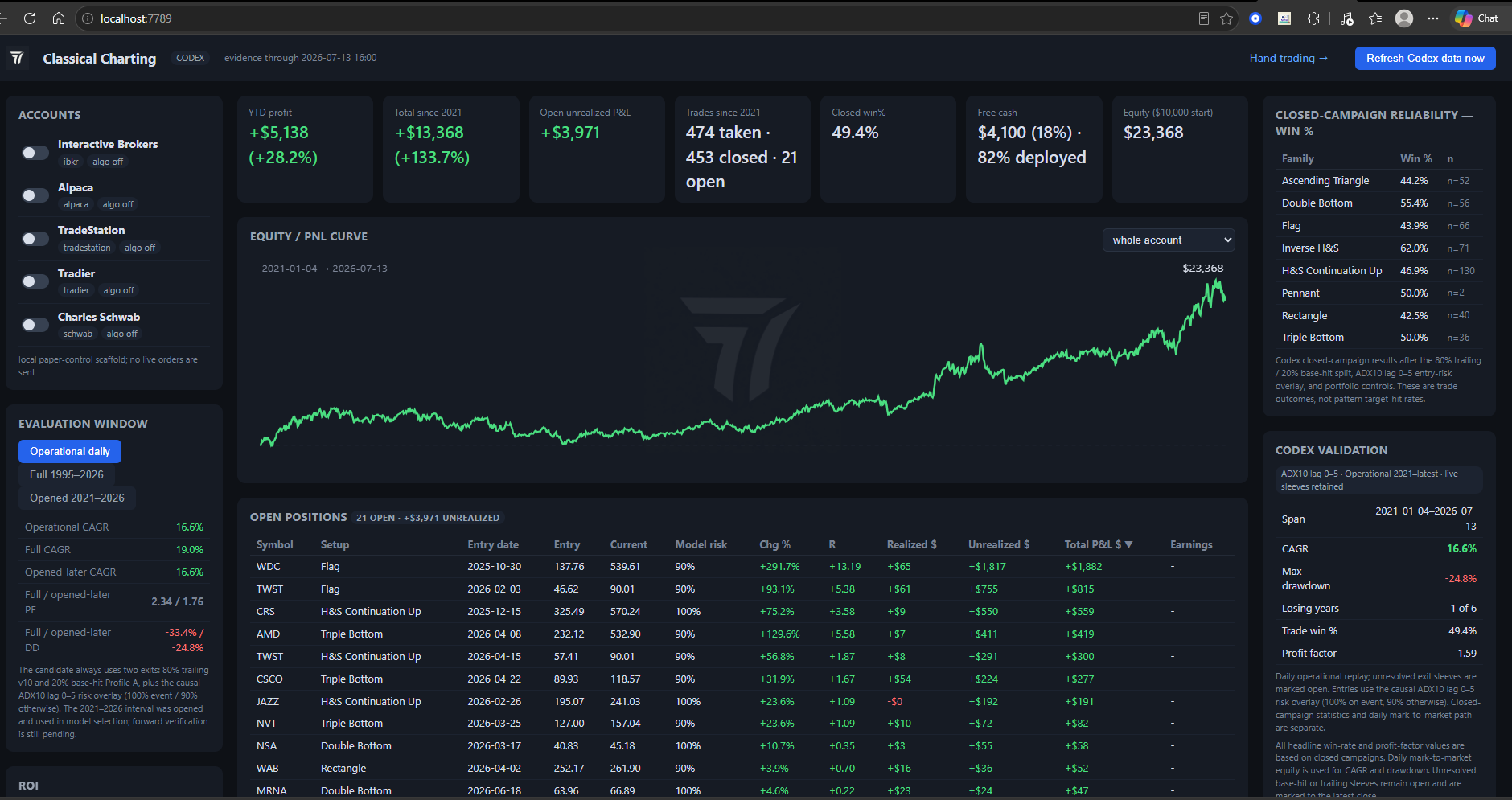Viewport: 1512px width, 800px height.
Task: Select the AMD symbol in open positions
Action: (x=268, y=634)
